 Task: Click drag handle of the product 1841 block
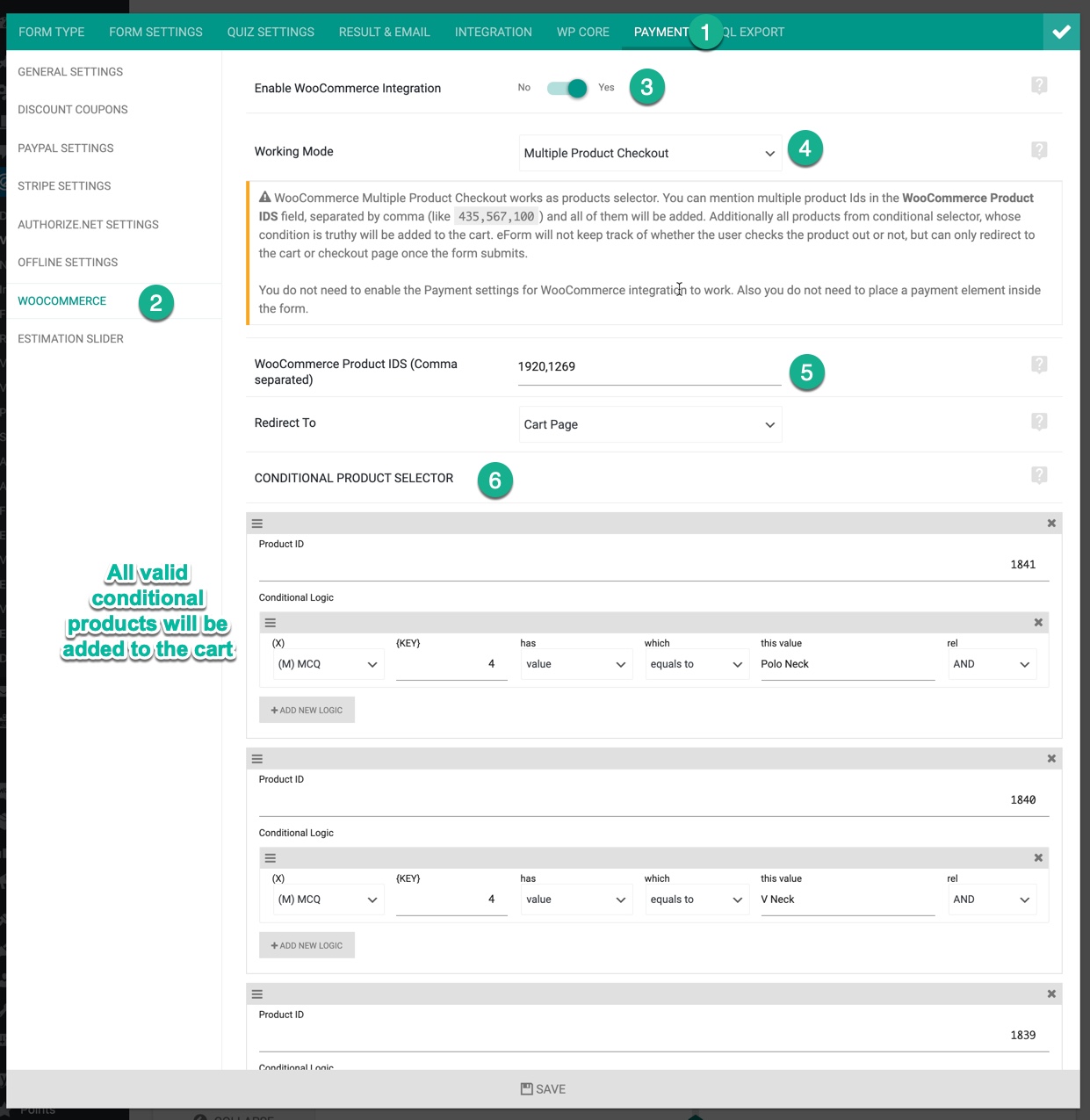pyautogui.click(x=257, y=524)
